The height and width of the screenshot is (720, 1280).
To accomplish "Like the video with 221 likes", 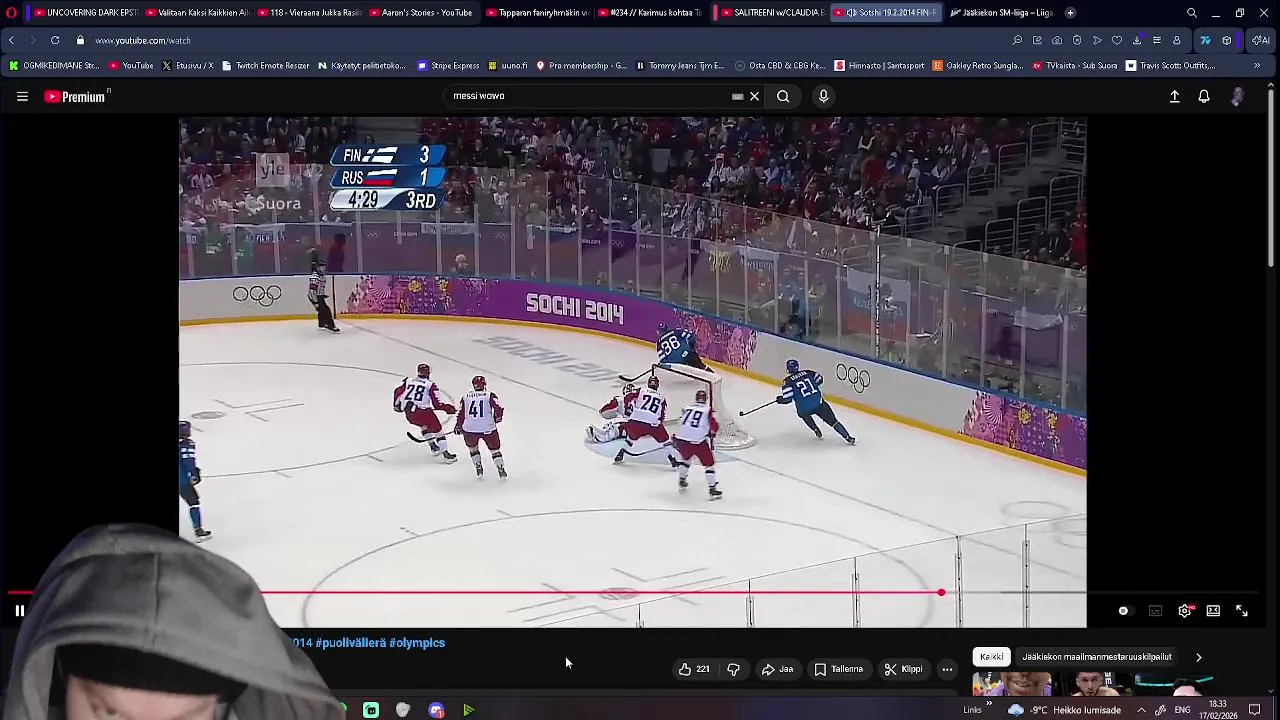I will tap(693, 669).
